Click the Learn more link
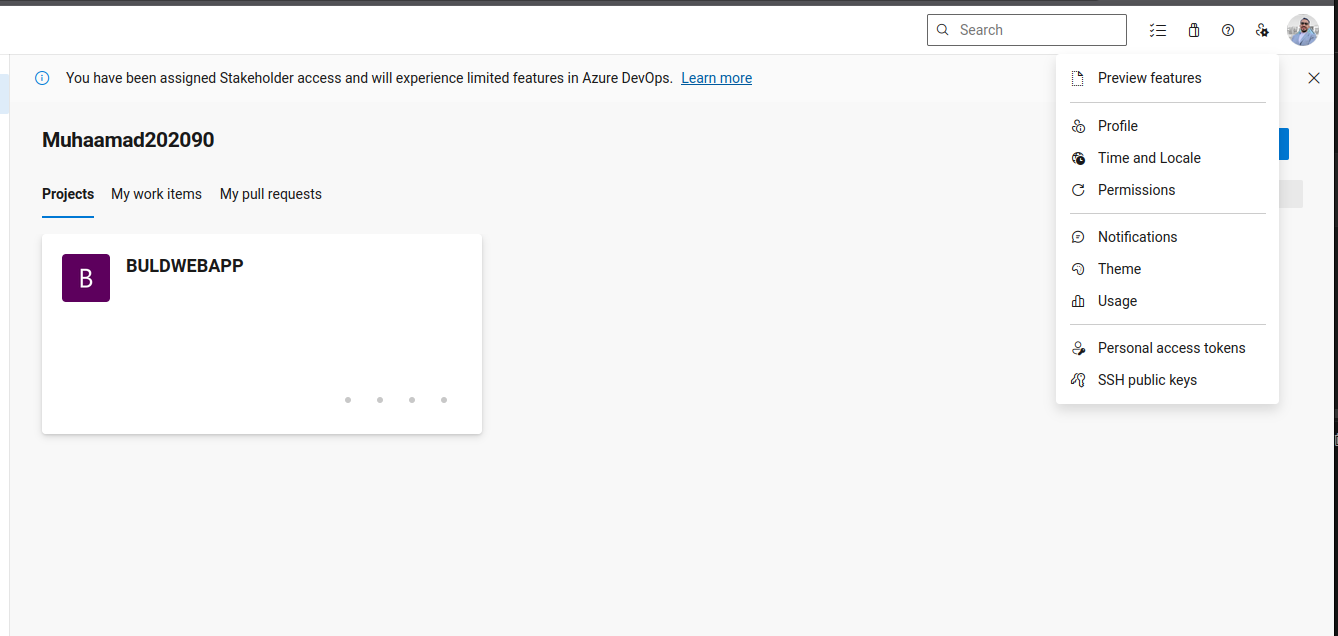The height and width of the screenshot is (636, 1338). [716, 78]
